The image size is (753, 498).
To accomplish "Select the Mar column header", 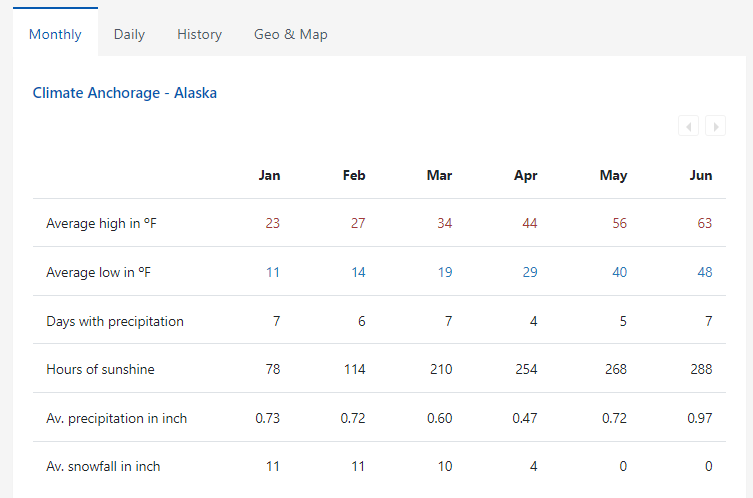I will point(439,175).
